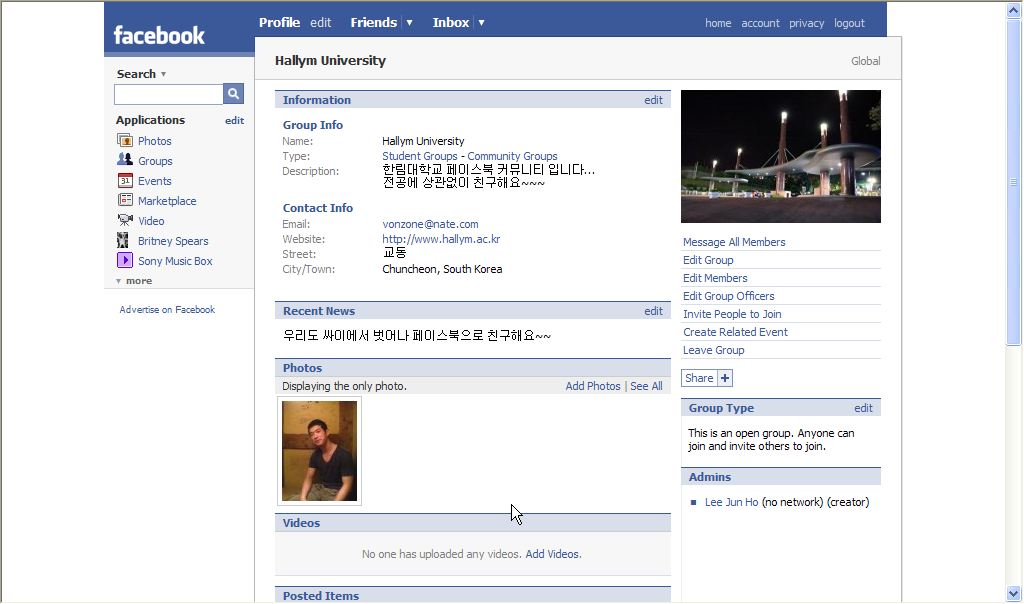This screenshot has height=604, width=1024.
Task: Click Edit Group link
Action: 708,260
